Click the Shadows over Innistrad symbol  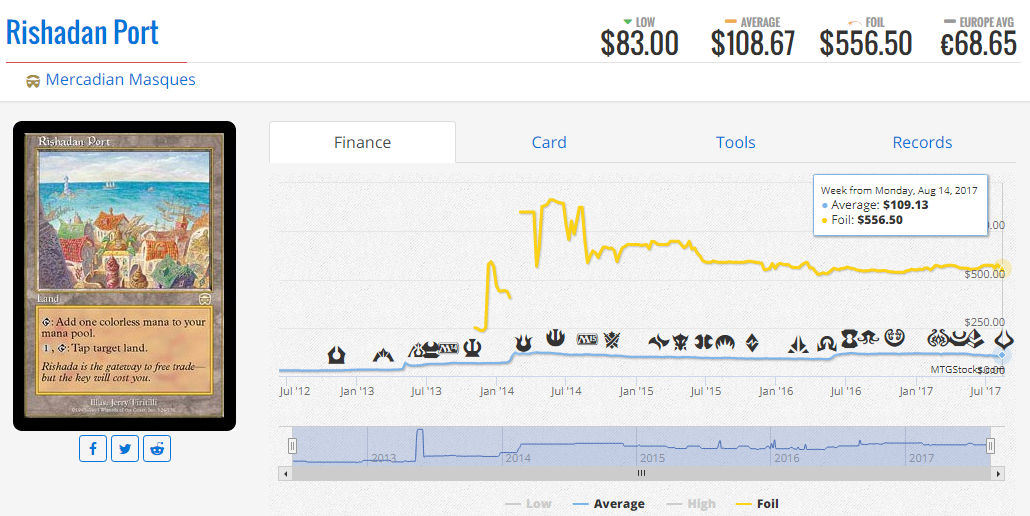tap(827, 345)
